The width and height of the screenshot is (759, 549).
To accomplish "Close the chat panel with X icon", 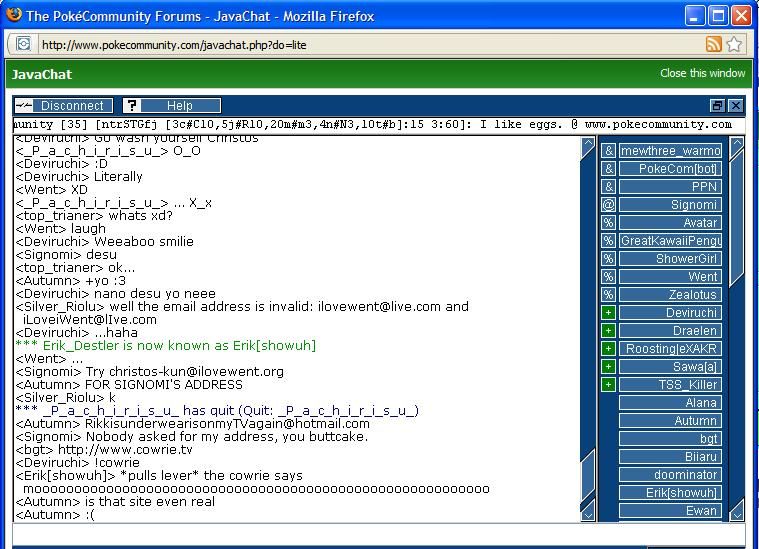I will (736, 106).
